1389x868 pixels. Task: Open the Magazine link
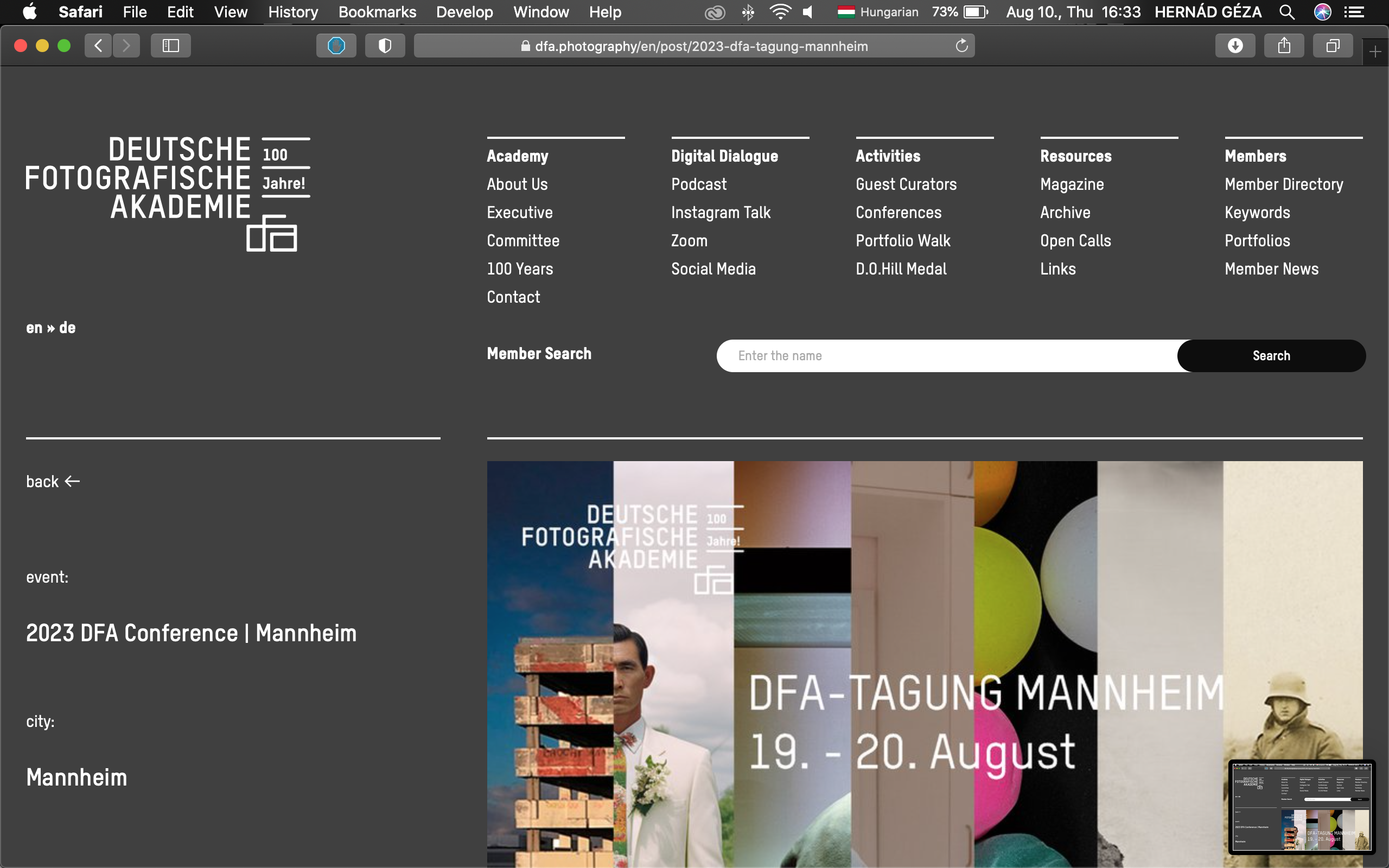(x=1072, y=184)
